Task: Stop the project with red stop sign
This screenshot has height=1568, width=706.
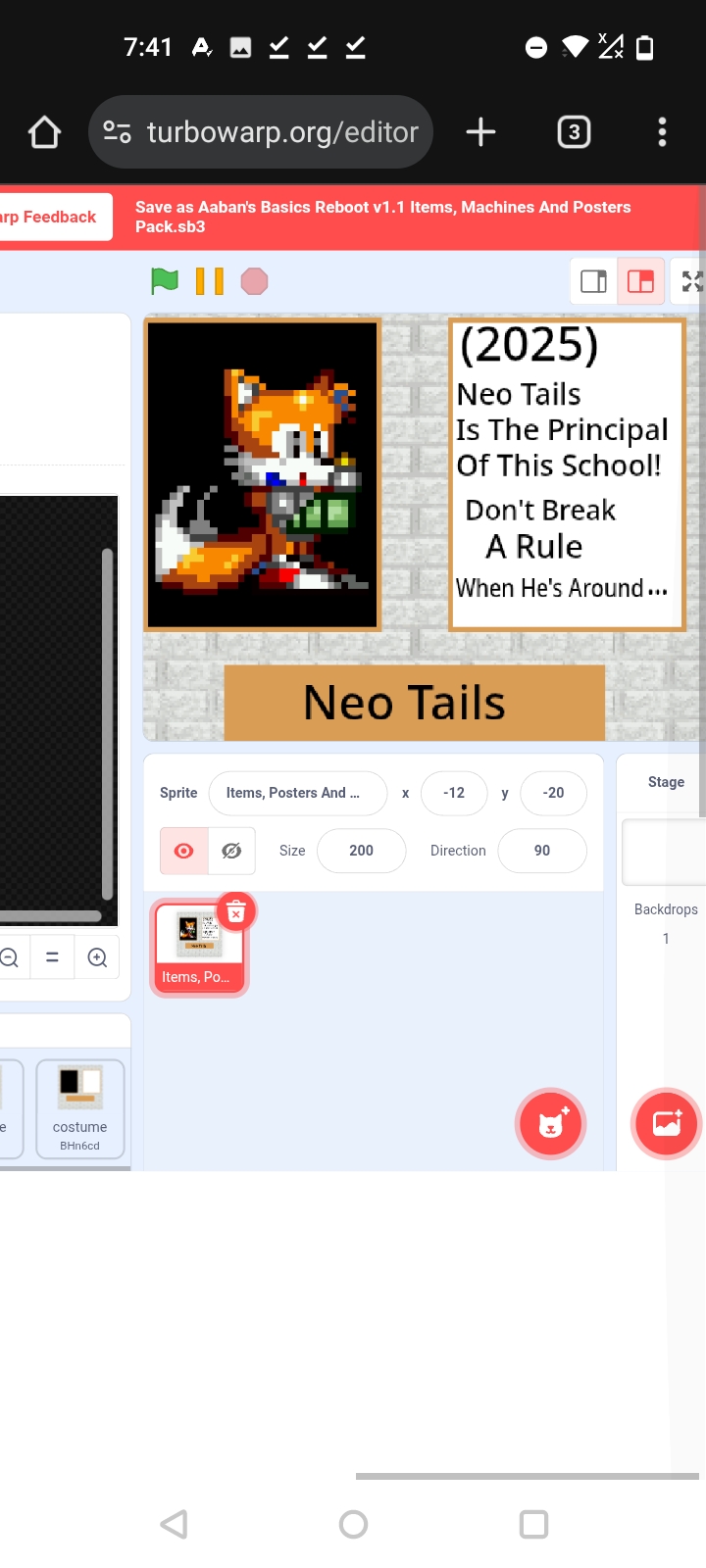Action: [254, 281]
